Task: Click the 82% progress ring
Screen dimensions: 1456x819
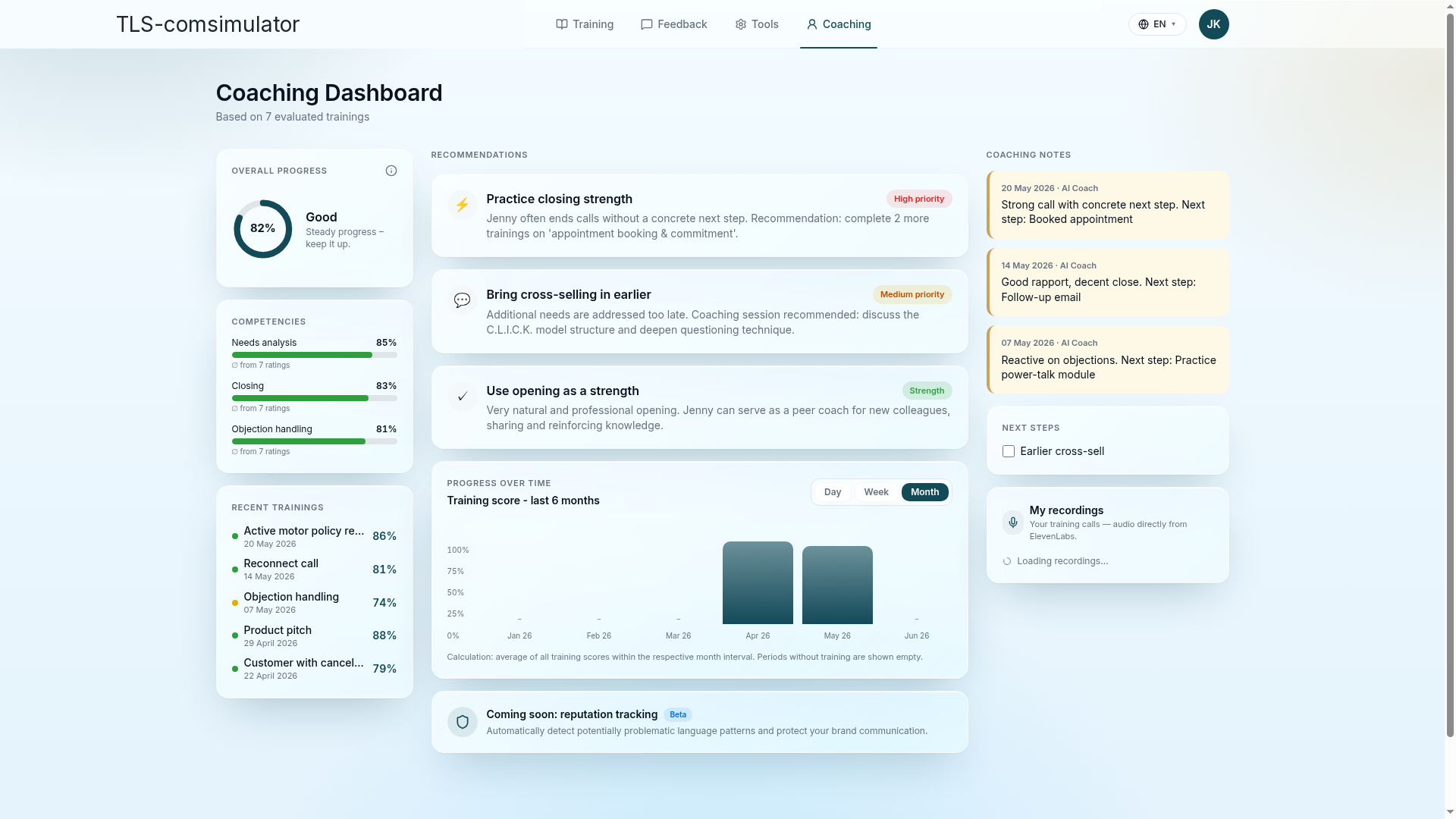Action: [x=262, y=229]
